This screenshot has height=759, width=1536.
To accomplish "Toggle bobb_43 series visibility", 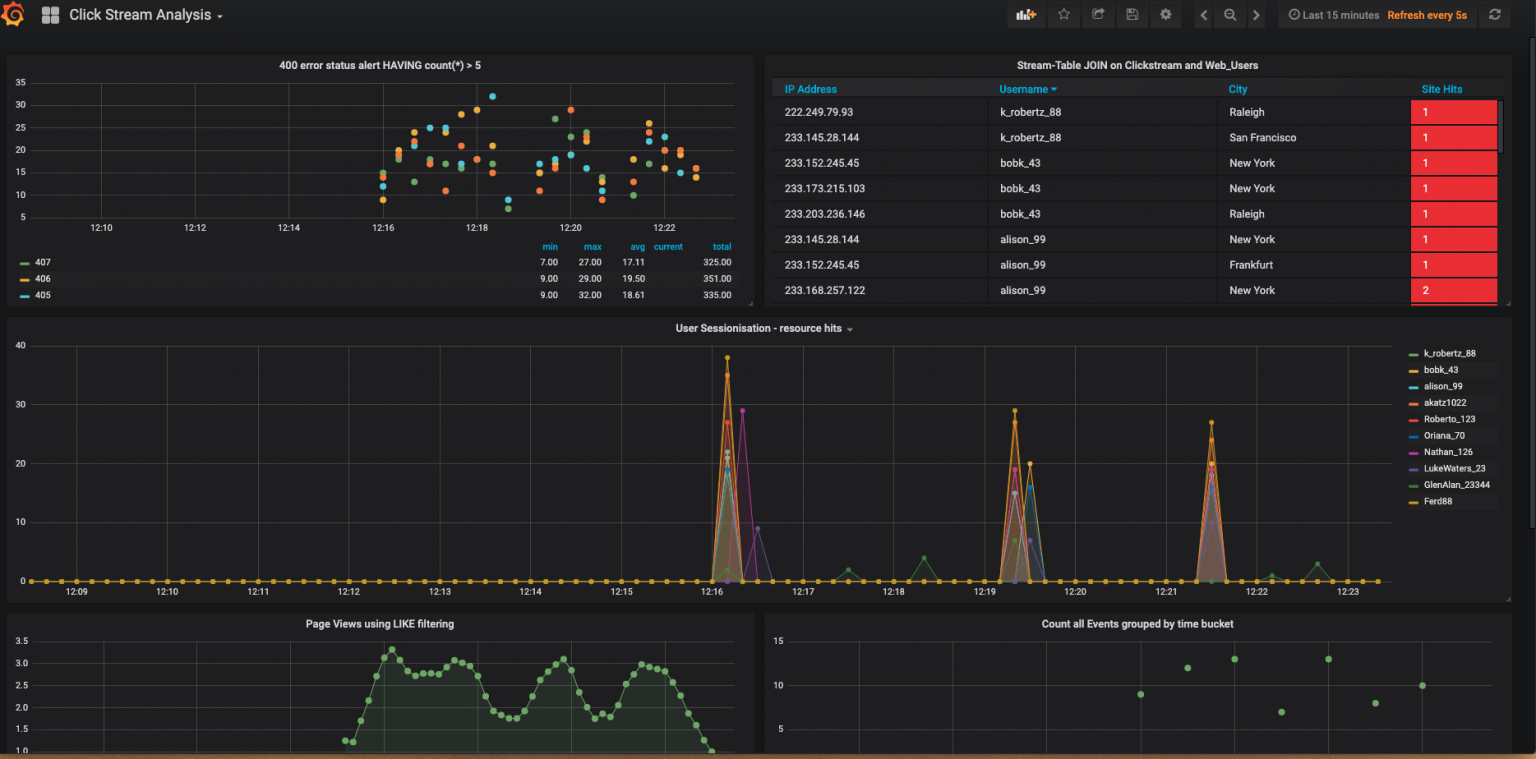I will [1440, 369].
